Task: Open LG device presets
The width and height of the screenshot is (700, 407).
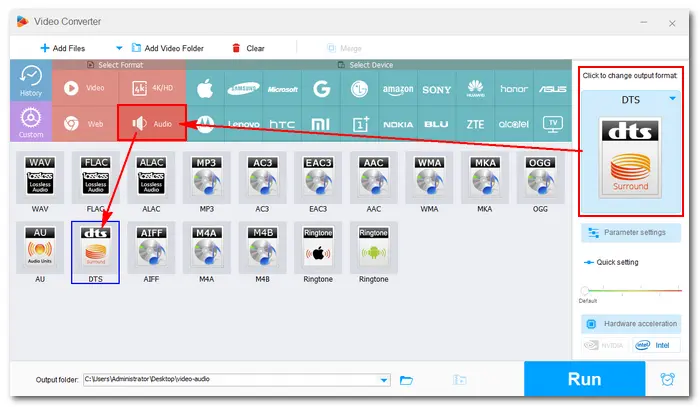Action: click(x=359, y=88)
